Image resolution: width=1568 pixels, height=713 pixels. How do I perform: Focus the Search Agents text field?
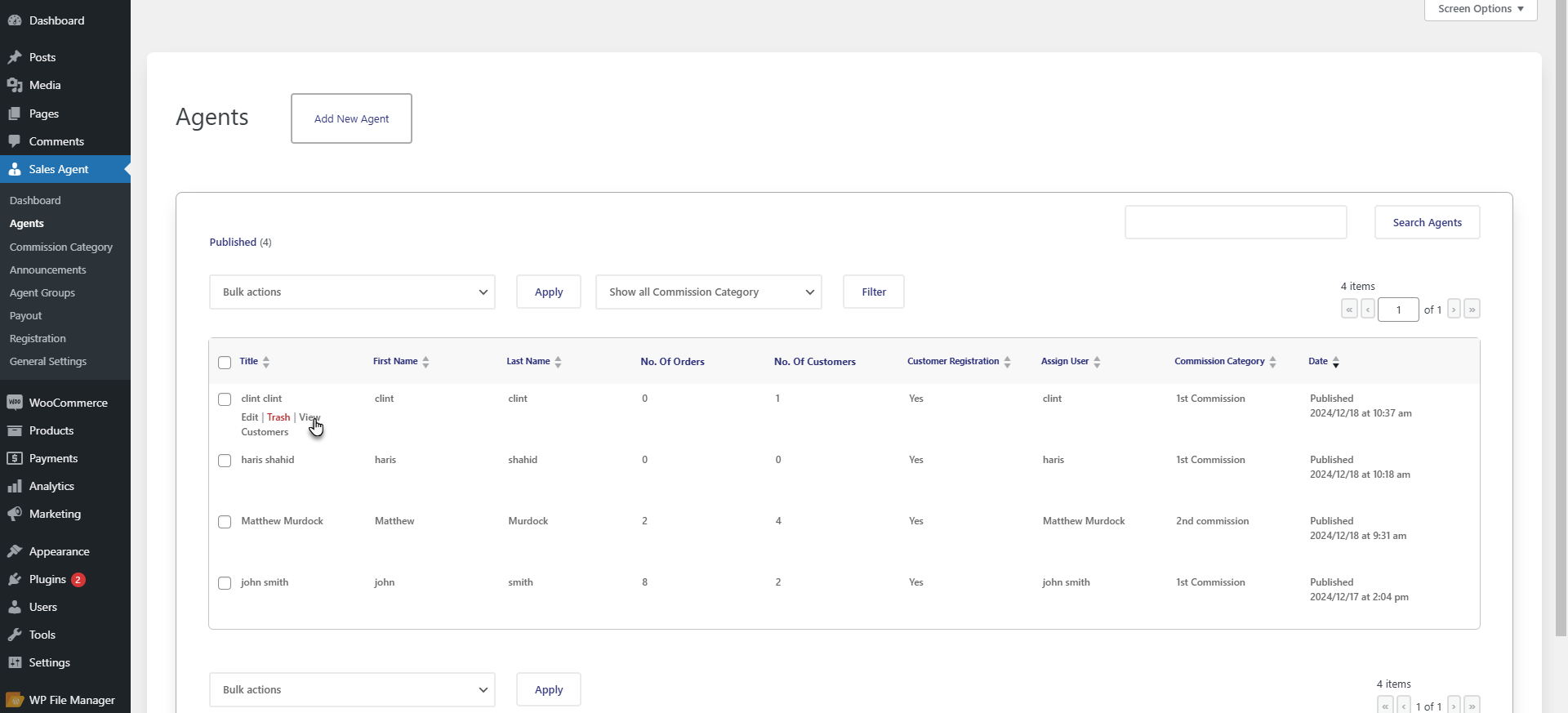1236,222
